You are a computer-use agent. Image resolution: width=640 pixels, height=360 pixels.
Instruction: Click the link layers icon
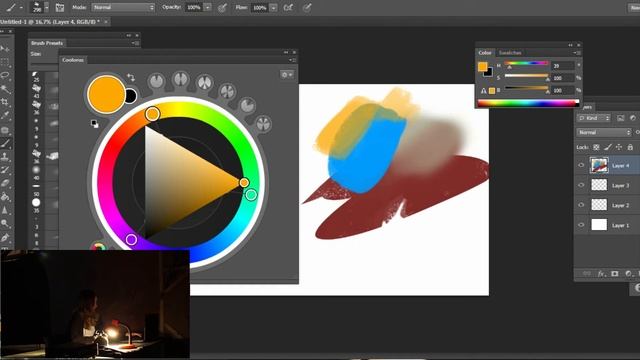pyautogui.click(x=587, y=274)
